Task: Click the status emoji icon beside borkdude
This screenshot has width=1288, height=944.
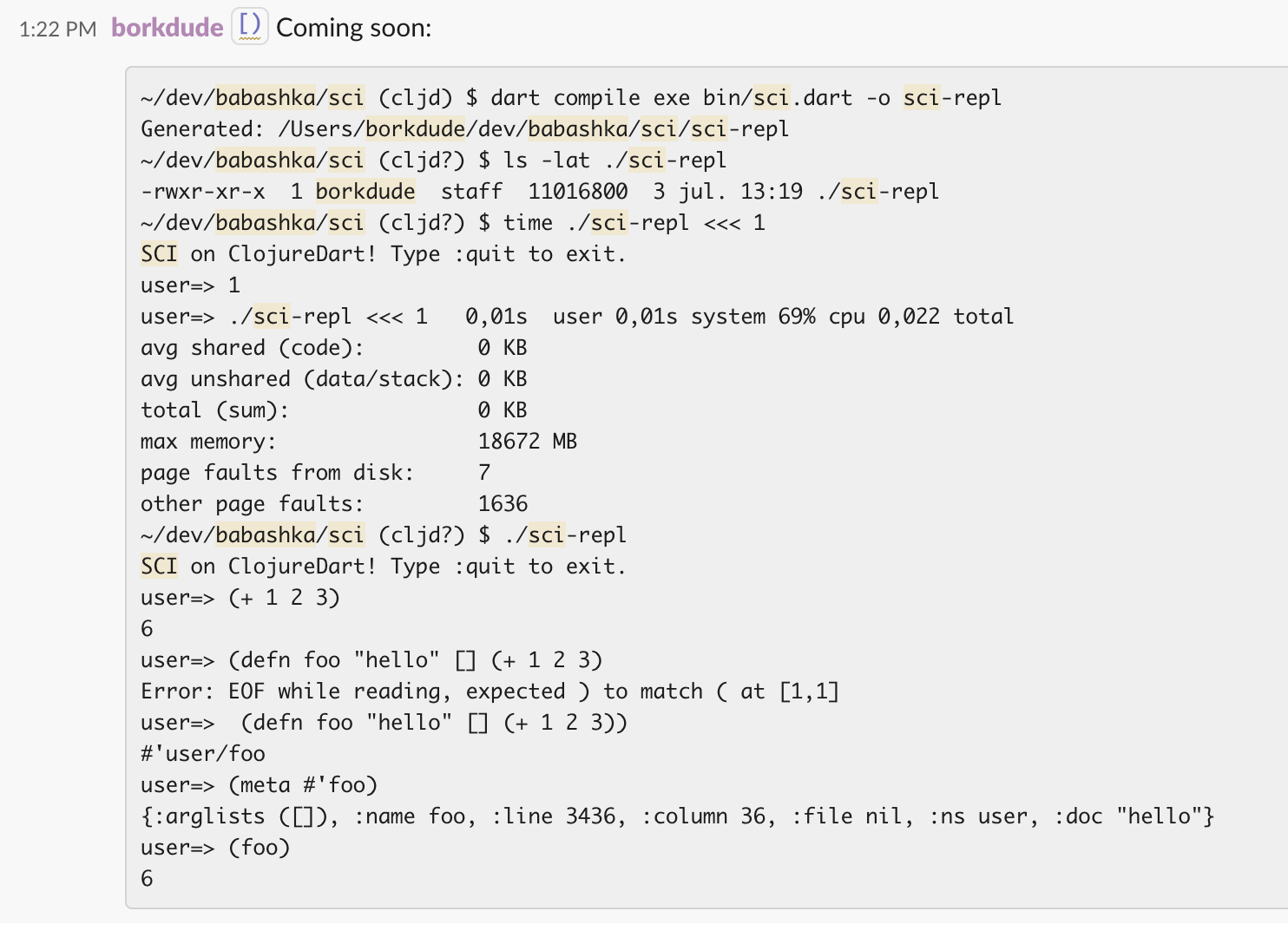Action: point(250,27)
